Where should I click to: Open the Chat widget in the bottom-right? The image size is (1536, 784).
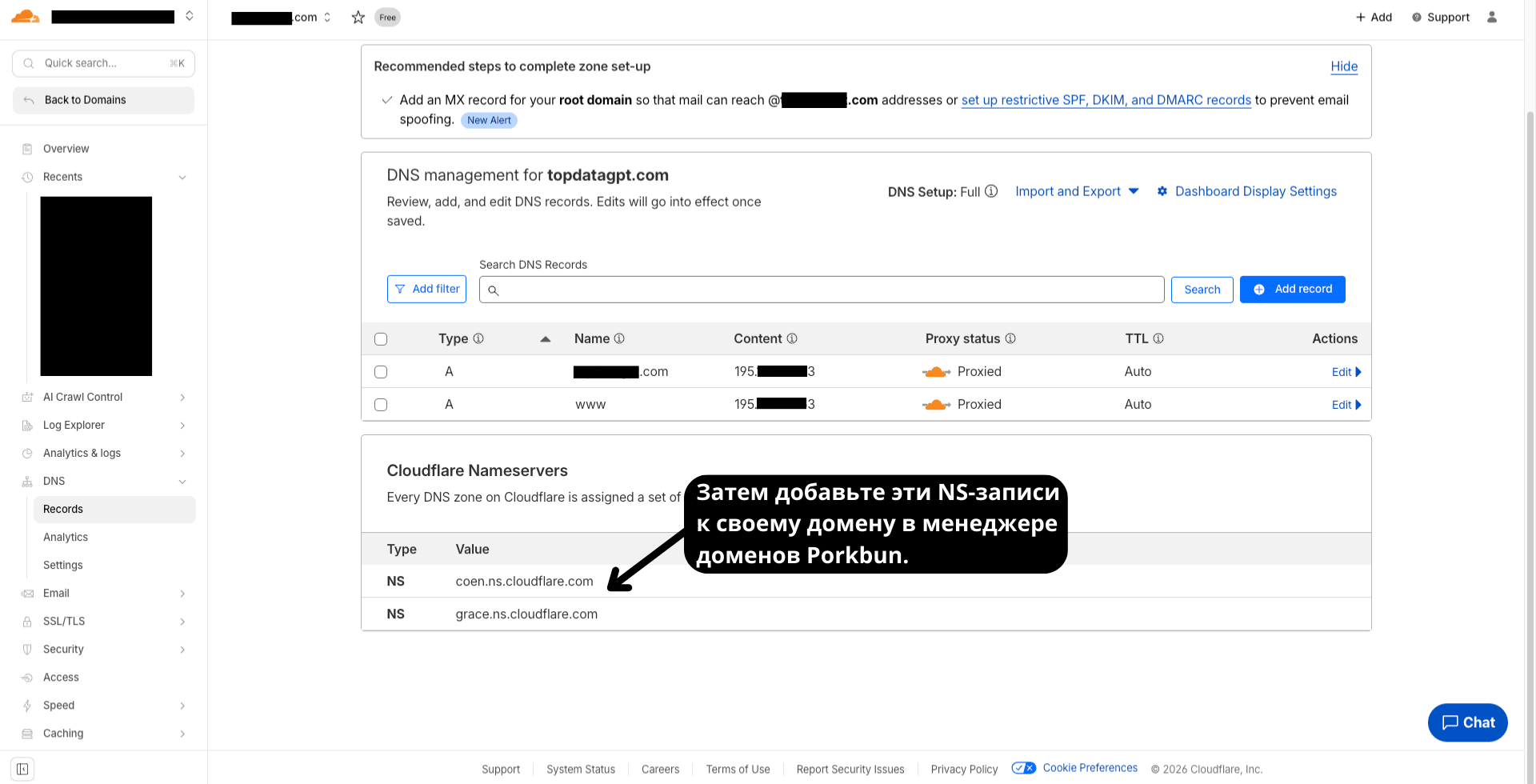click(1467, 722)
